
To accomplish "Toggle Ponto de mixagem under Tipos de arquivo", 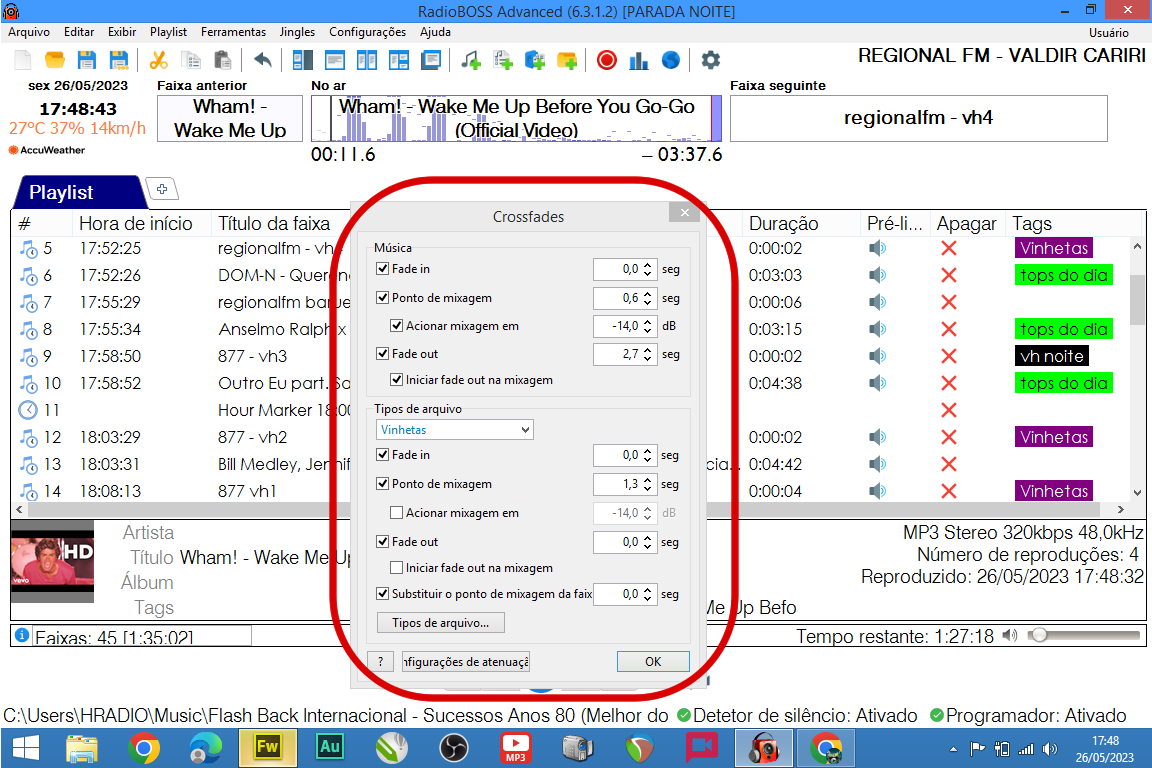I will [382, 484].
